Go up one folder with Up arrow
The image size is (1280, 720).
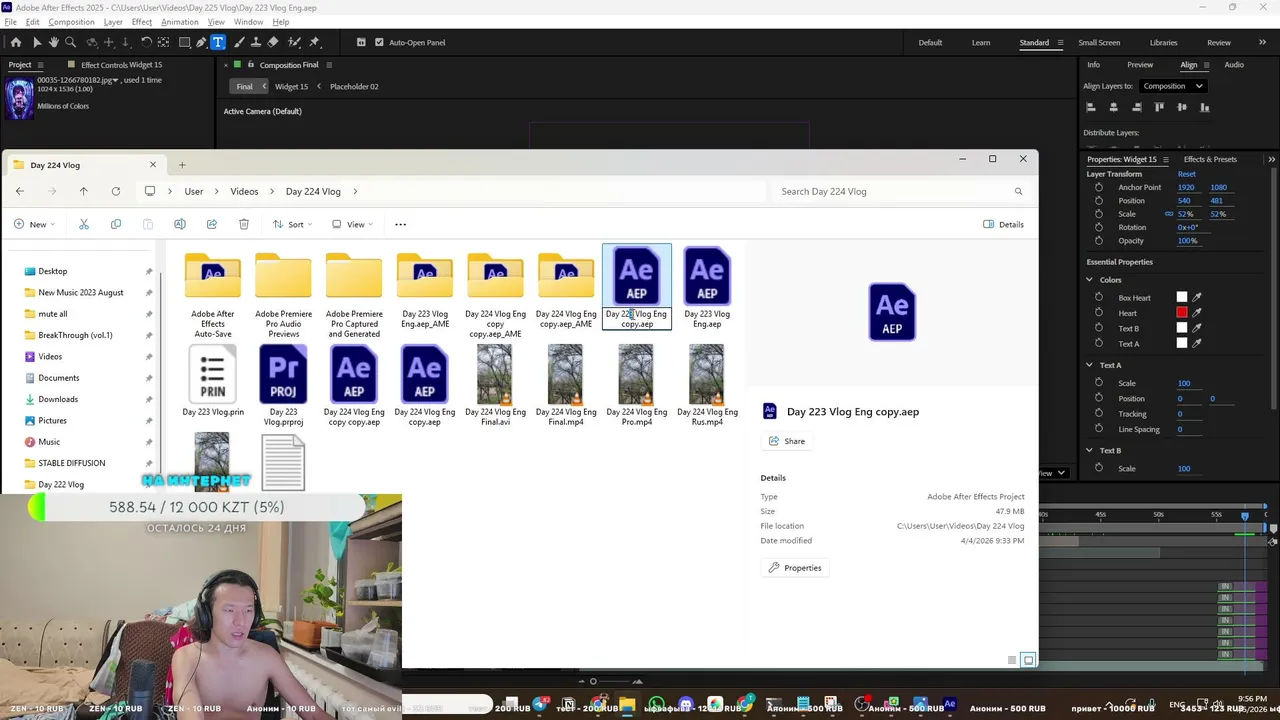coord(83,191)
